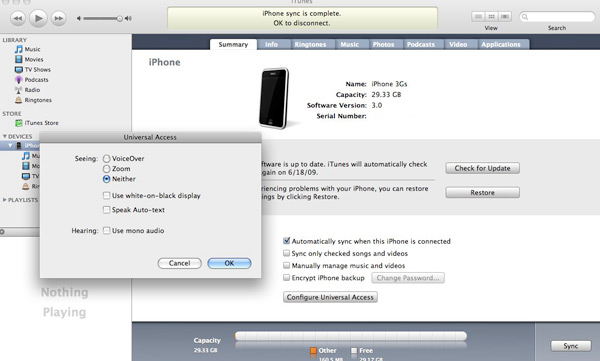Click Configure Universal Access button
Viewport: 600px width, 361px height.
click(x=330, y=297)
